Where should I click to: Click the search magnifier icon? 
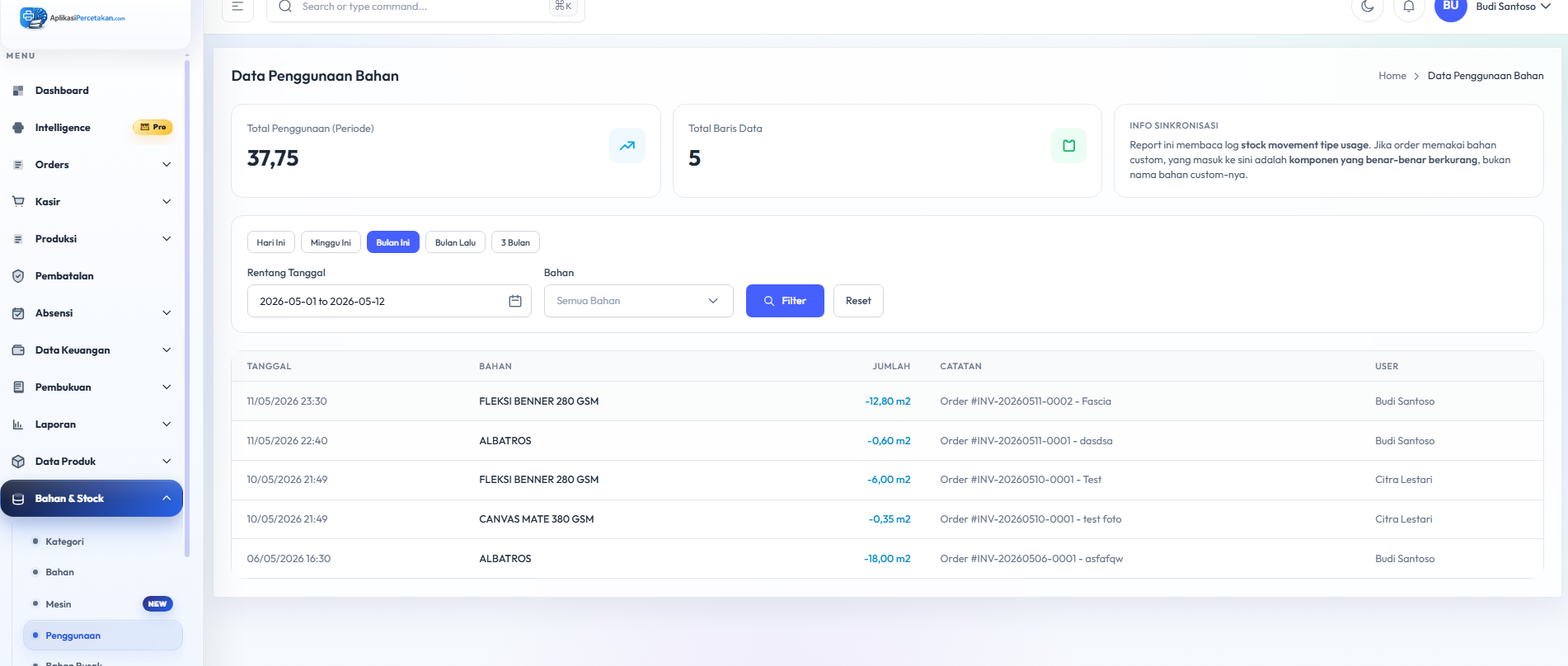click(285, 7)
